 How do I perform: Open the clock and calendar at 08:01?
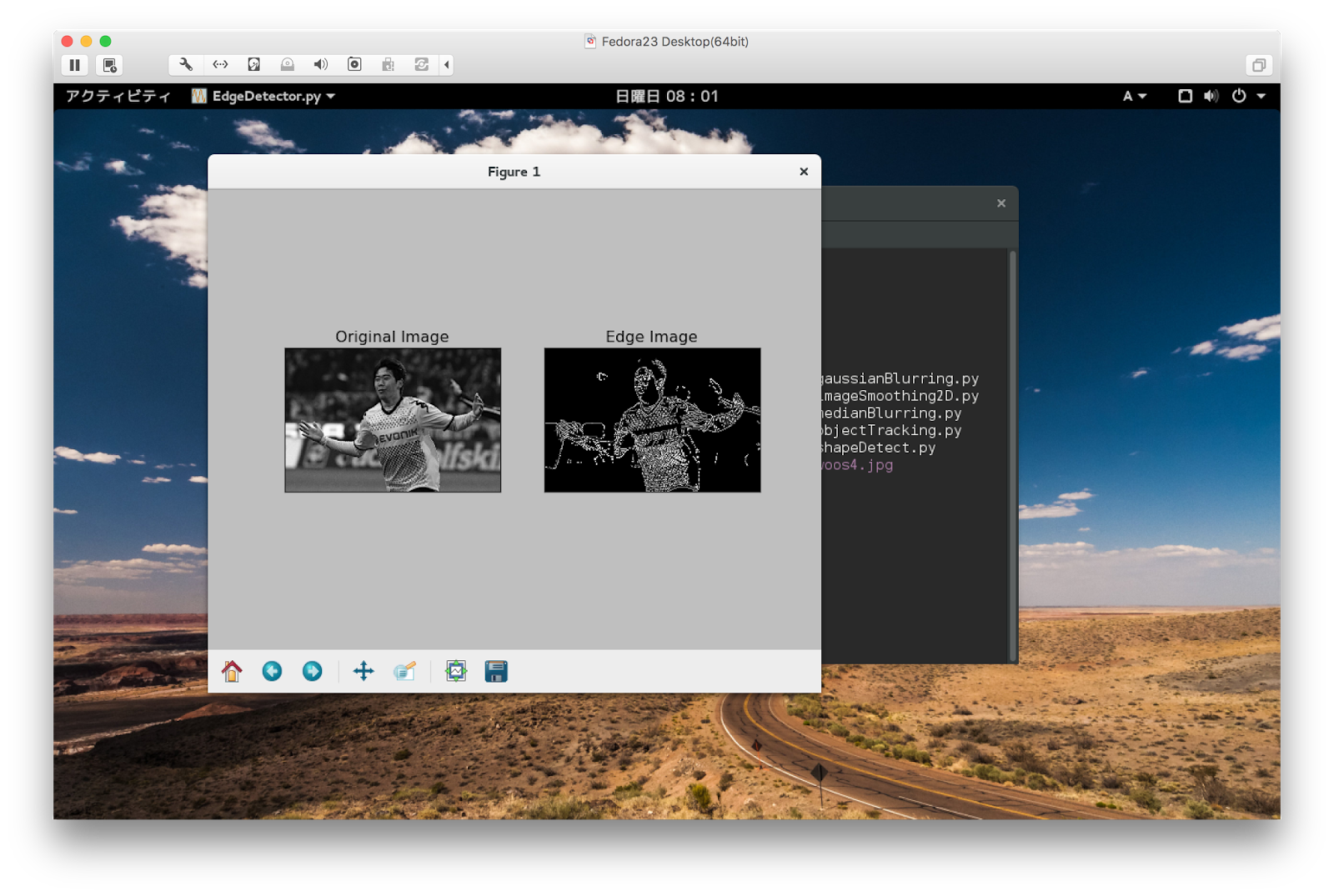coord(667,96)
